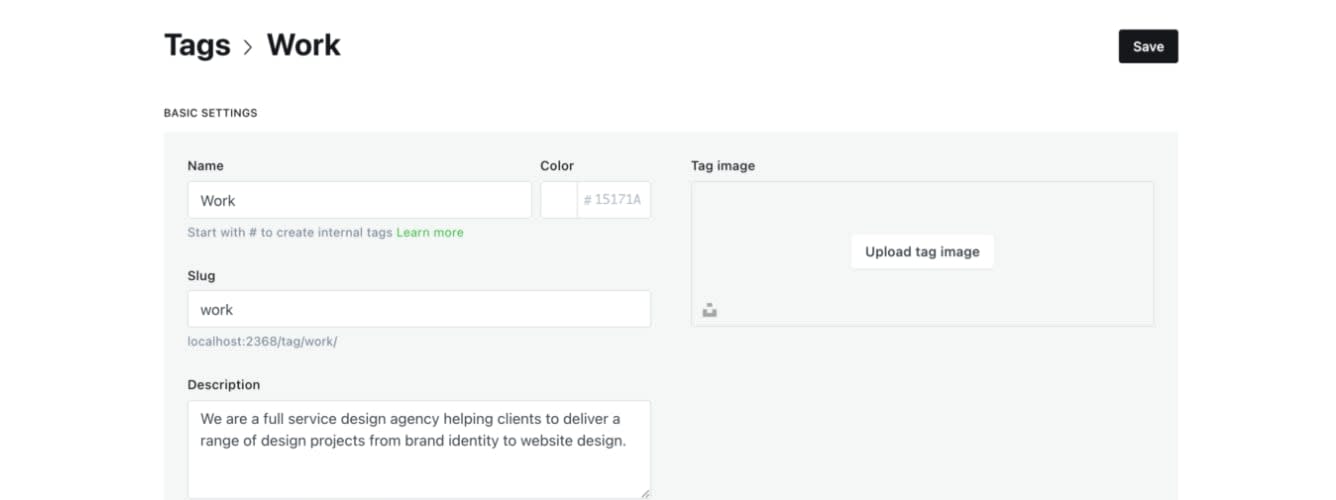Click the Slug input field
Viewport: 1336px width, 500px height.
(419, 309)
